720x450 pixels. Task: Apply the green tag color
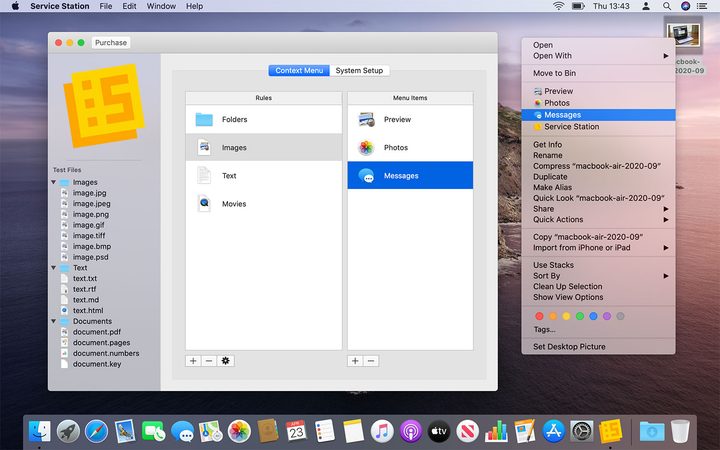tap(580, 316)
